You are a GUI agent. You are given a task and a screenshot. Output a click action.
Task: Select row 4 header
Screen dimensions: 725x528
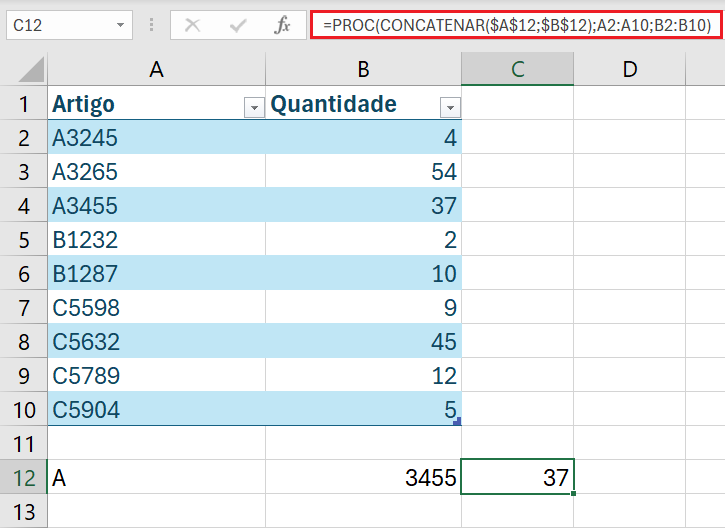point(24,205)
